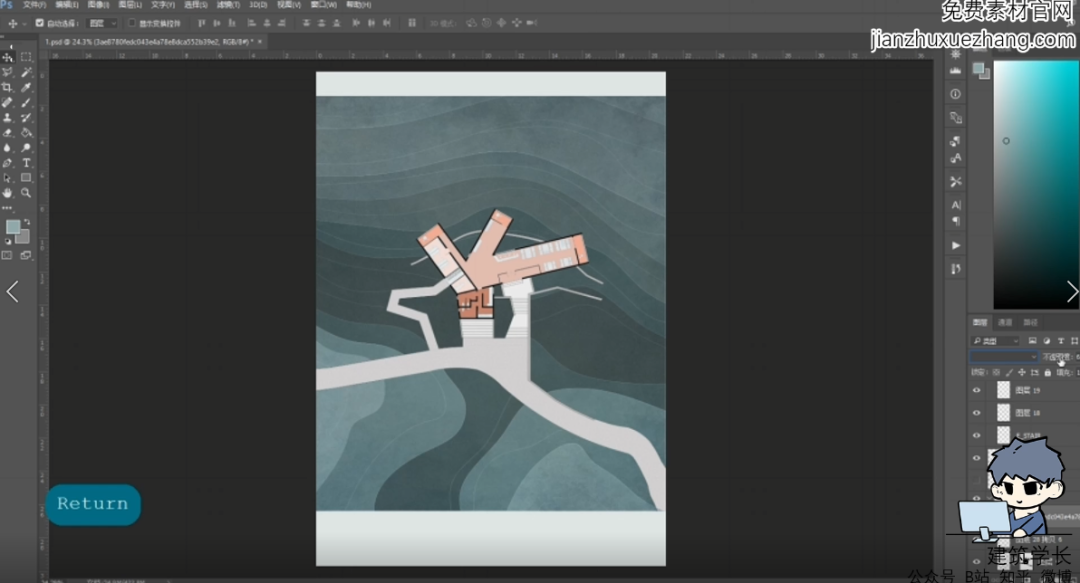
Task: Select the Healing Brush tool
Action: (8, 103)
